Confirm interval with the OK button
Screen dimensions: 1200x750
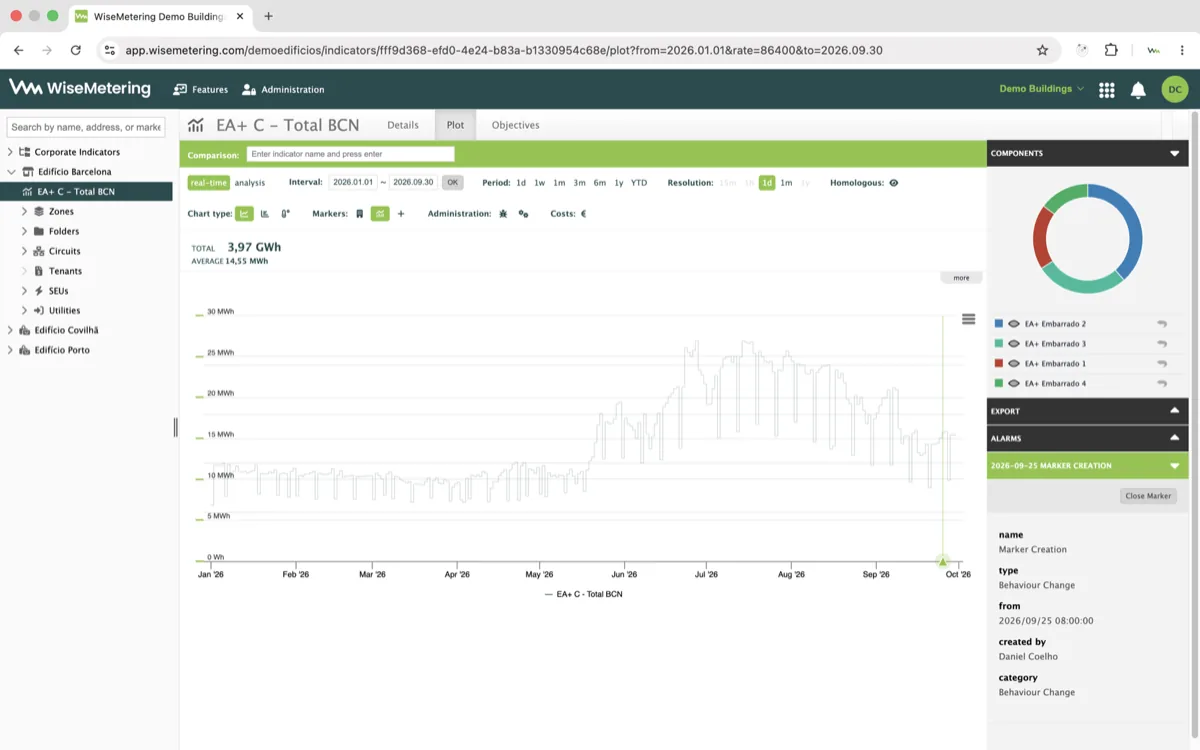click(x=453, y=183)
